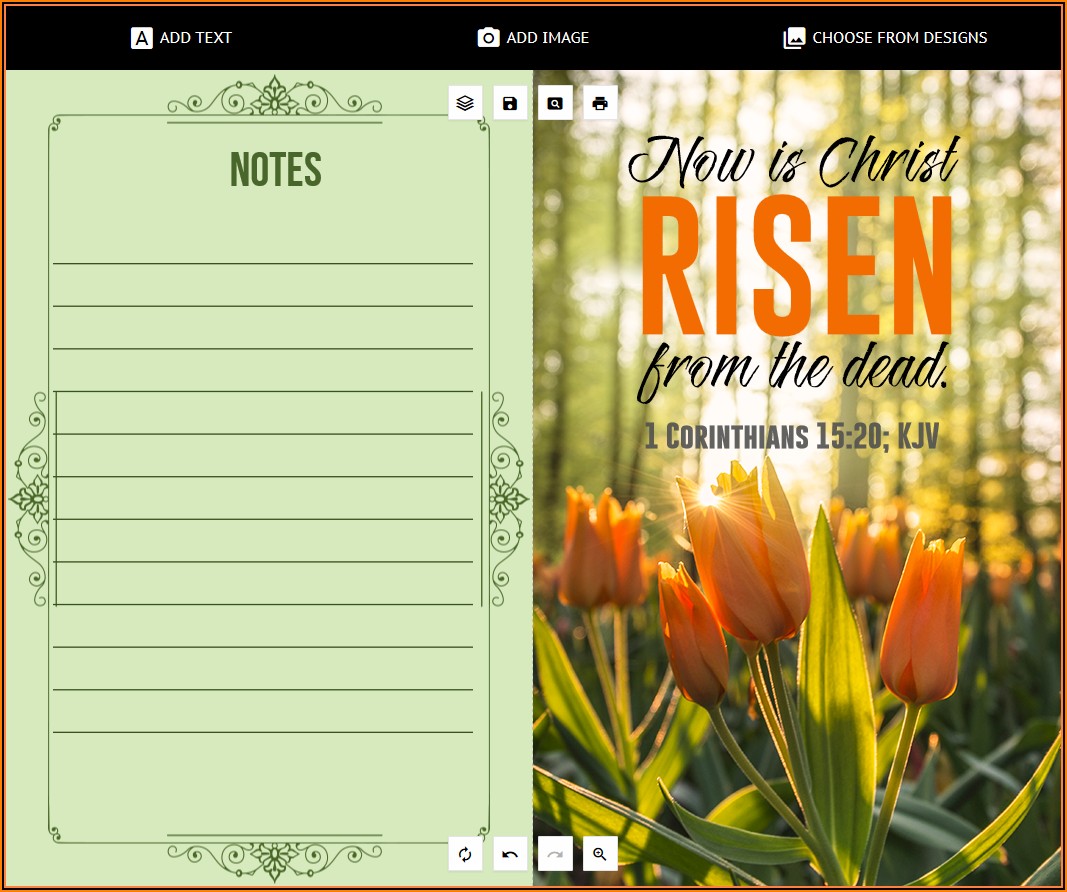Click the camera icon beside Add Image

click(x=488, y=38)
